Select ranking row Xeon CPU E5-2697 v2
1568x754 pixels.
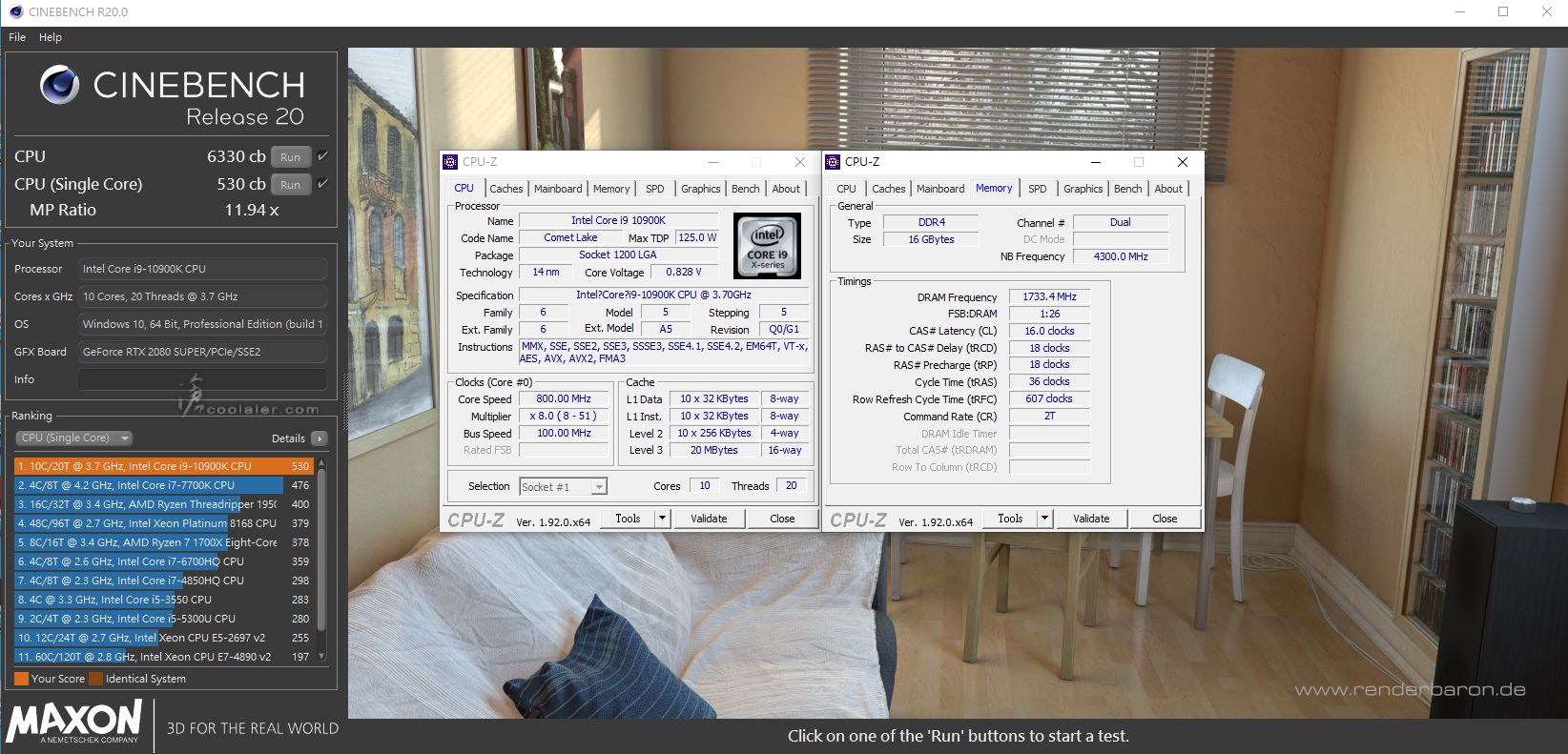pos(164,638)
